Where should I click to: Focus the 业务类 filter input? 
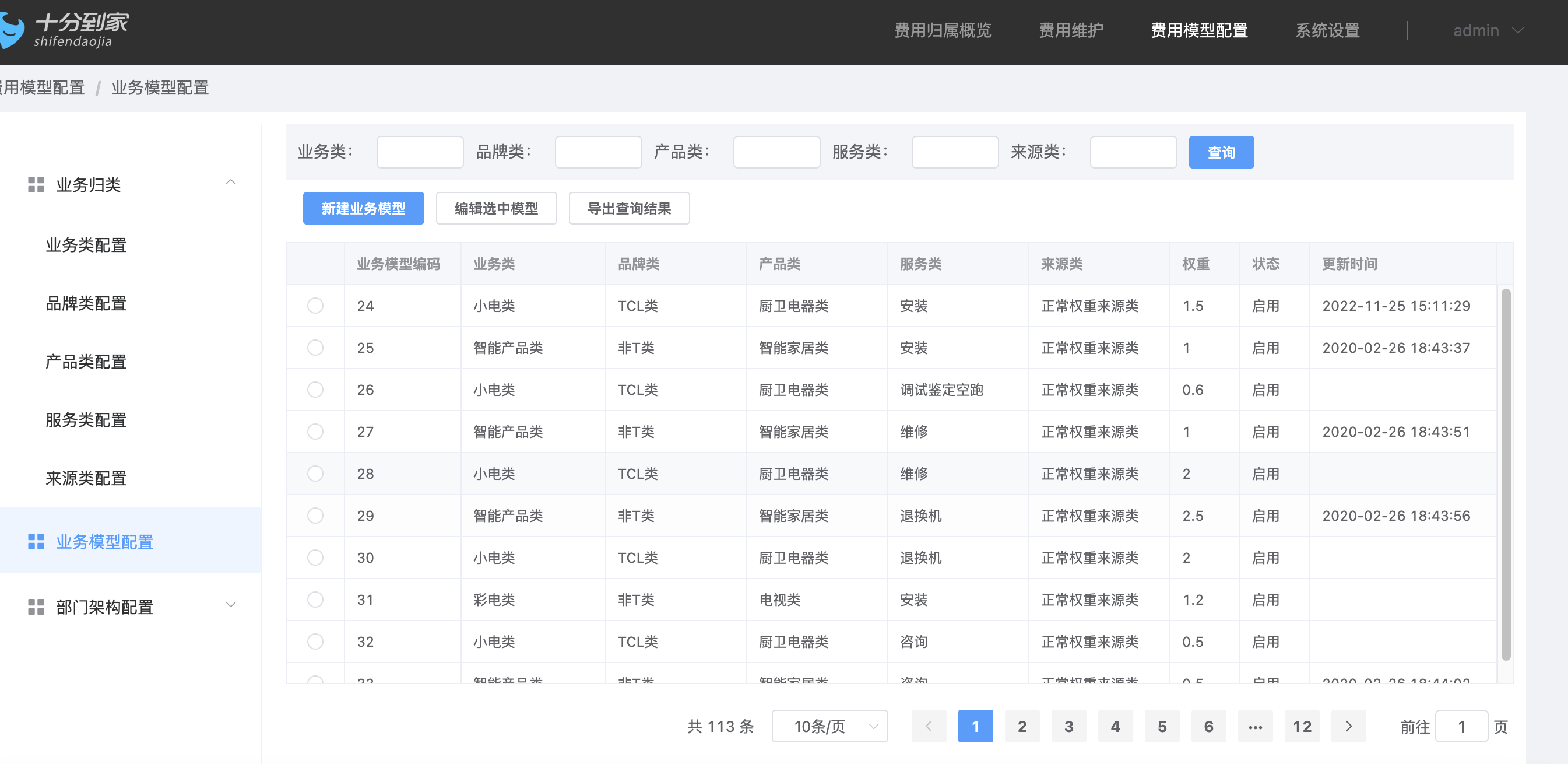(x=420, y=152)
